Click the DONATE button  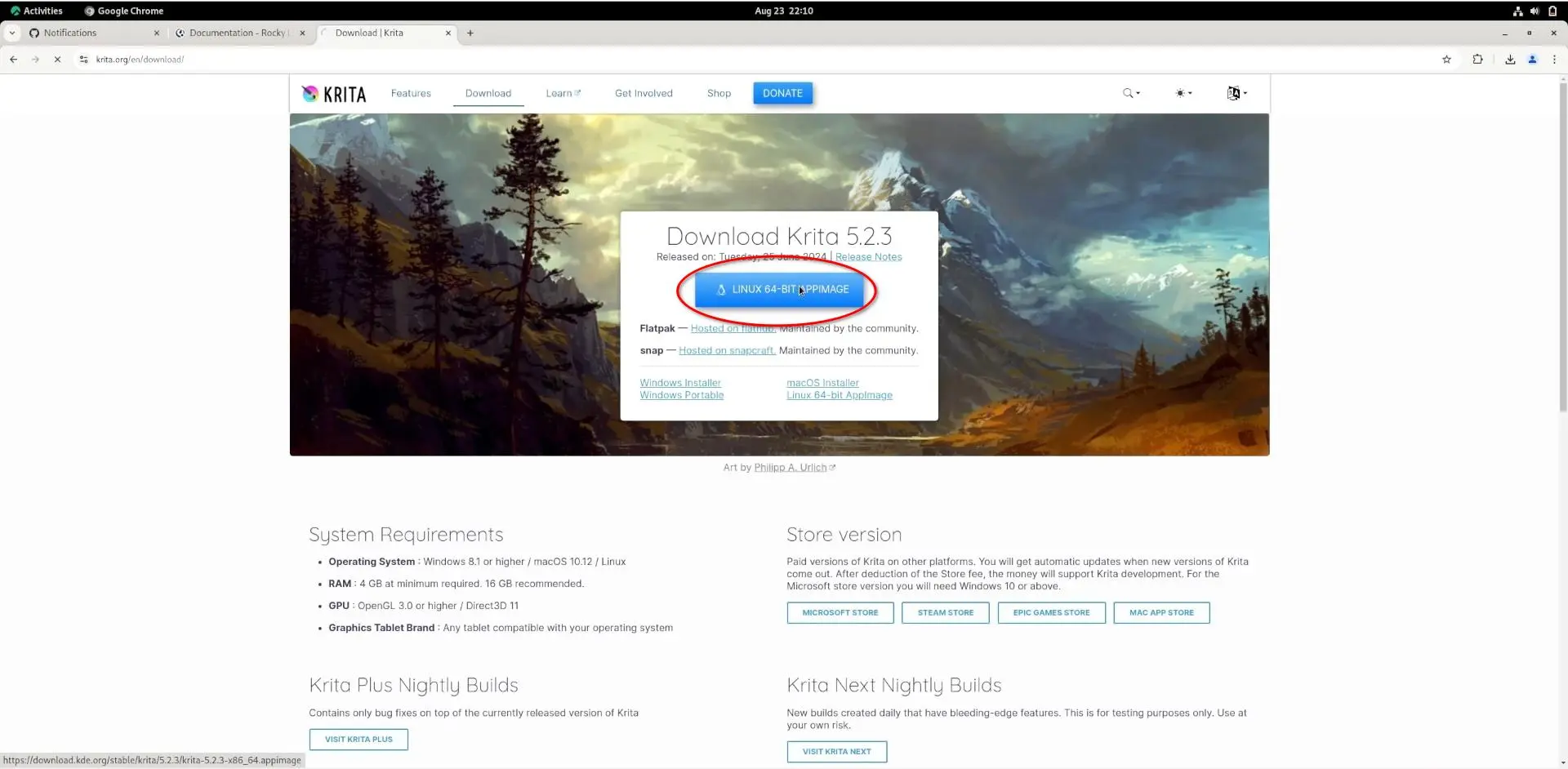(x=782, y=93)
